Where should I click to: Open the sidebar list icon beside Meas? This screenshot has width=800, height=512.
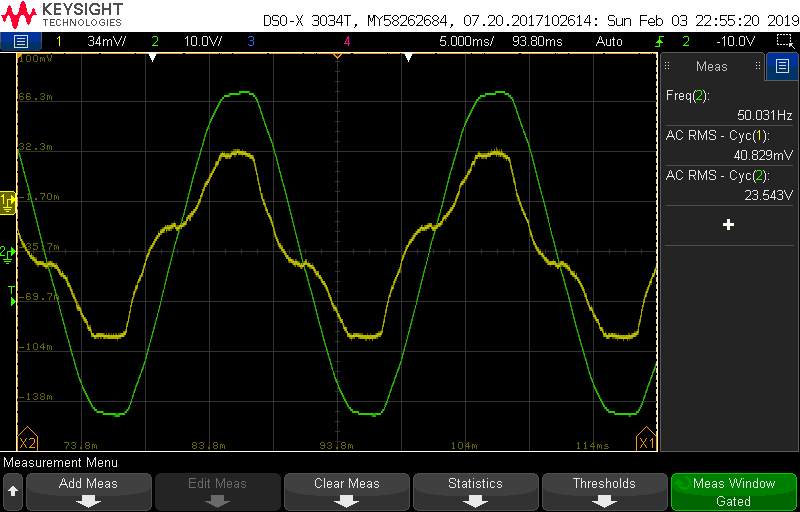pos(782,66)
